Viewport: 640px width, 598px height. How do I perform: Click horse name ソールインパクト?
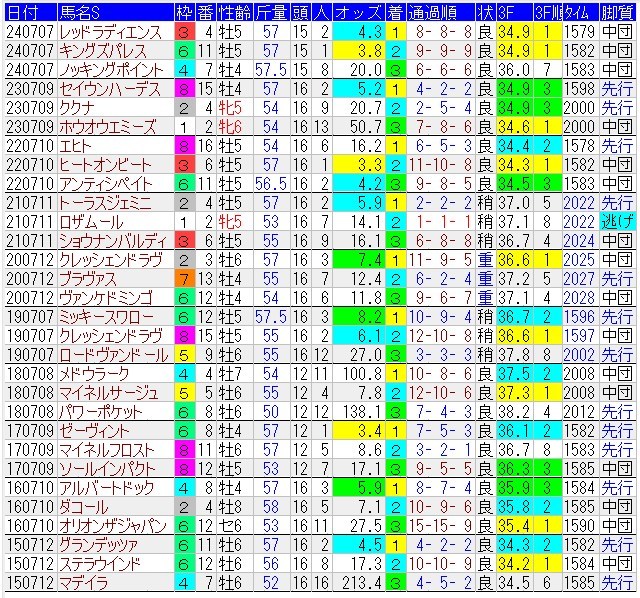pos(107,469)
